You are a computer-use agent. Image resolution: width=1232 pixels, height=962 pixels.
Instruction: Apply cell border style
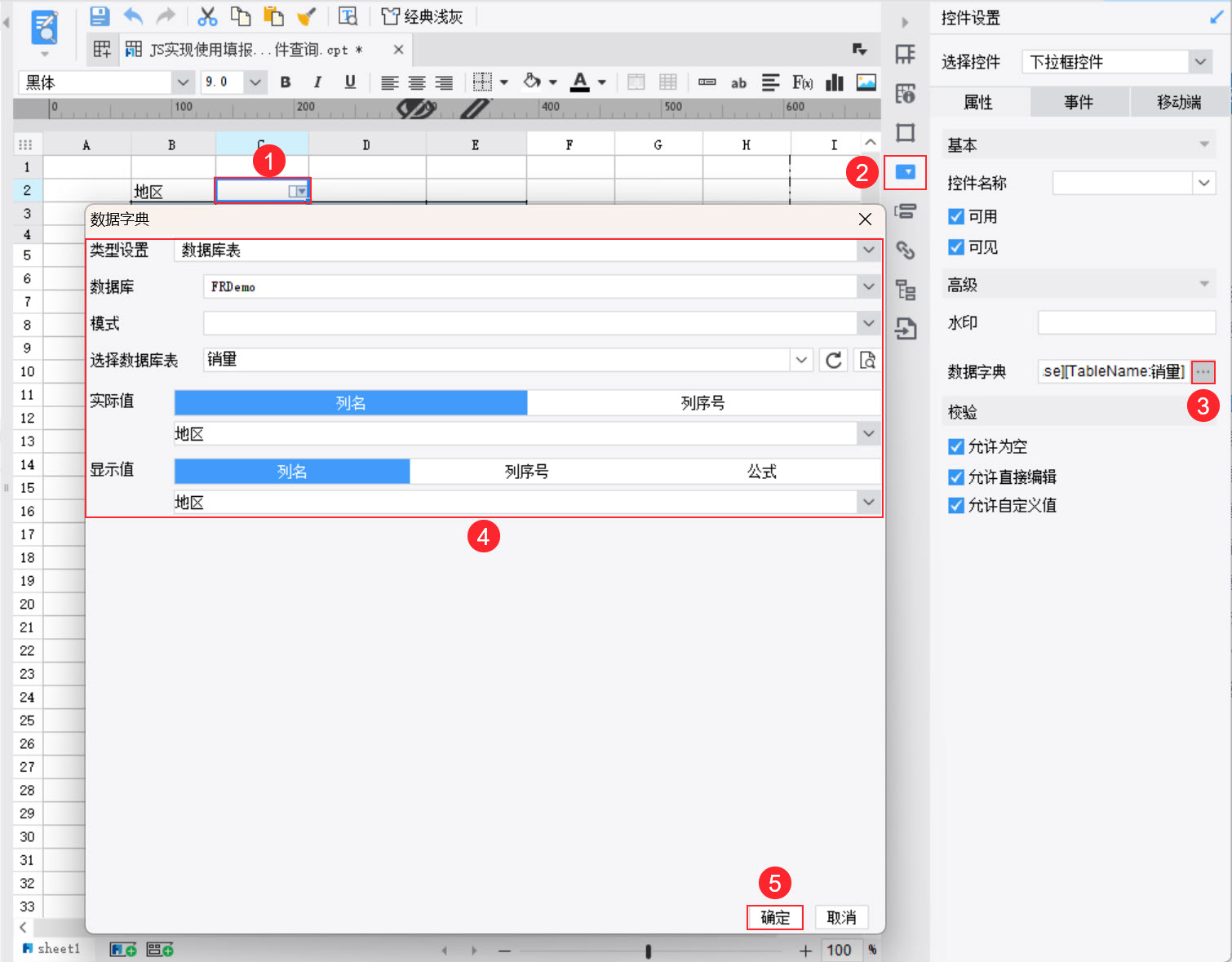coord(483,82)
